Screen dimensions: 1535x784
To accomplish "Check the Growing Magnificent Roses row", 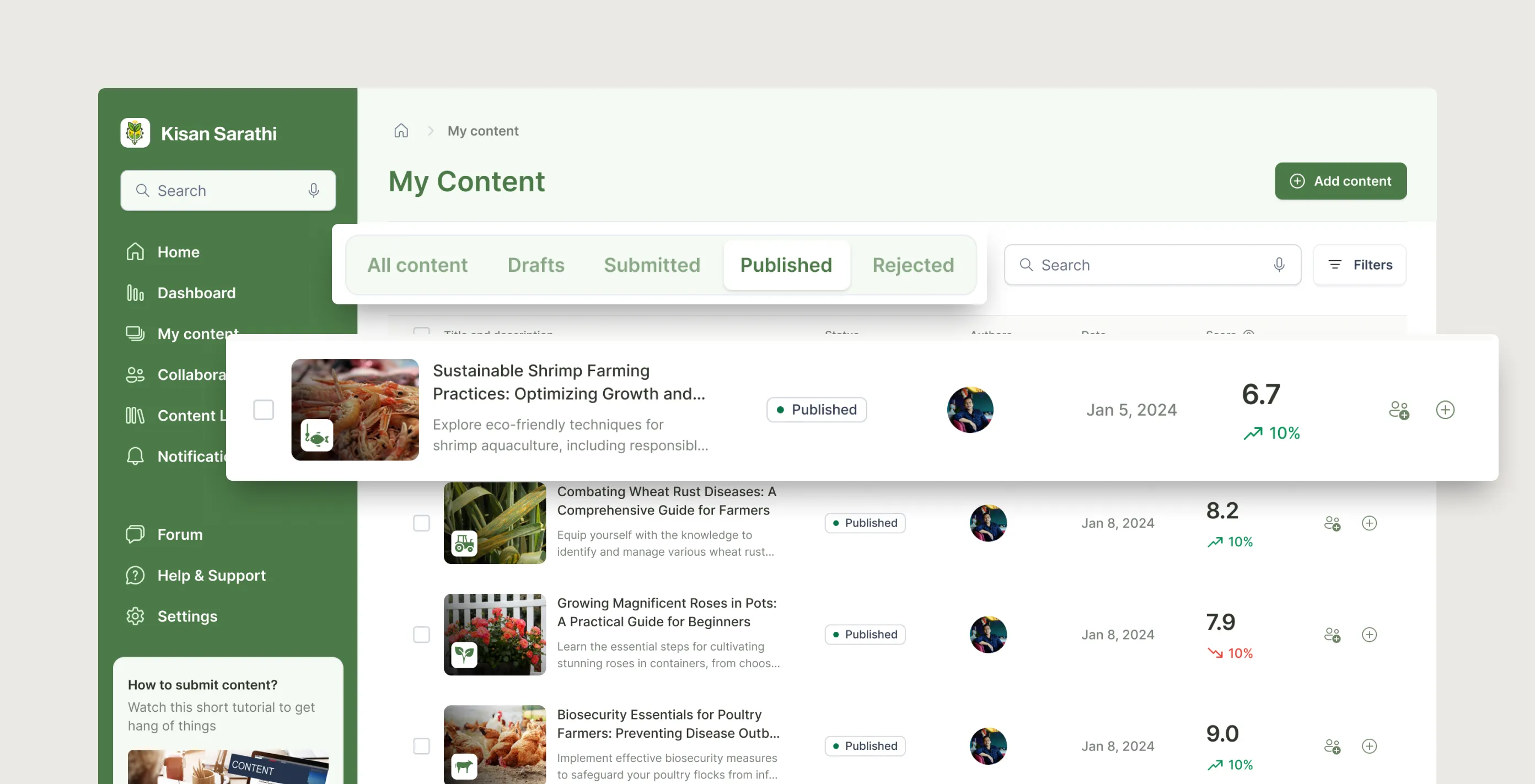I will pos(421,635).
